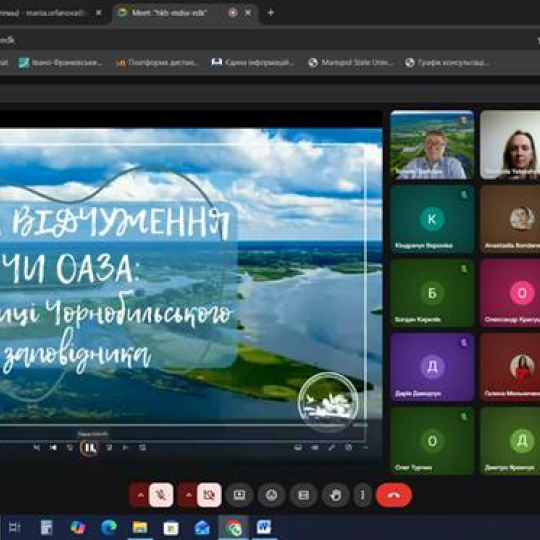The image size is (540, 540).
Task: Select pink participant tile with letter O
Action: [x=510, y=293]
